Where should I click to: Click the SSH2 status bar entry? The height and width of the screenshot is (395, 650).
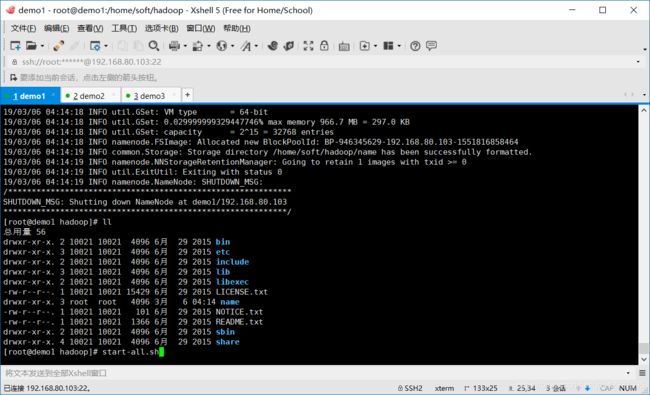click(x=410, y=388)
